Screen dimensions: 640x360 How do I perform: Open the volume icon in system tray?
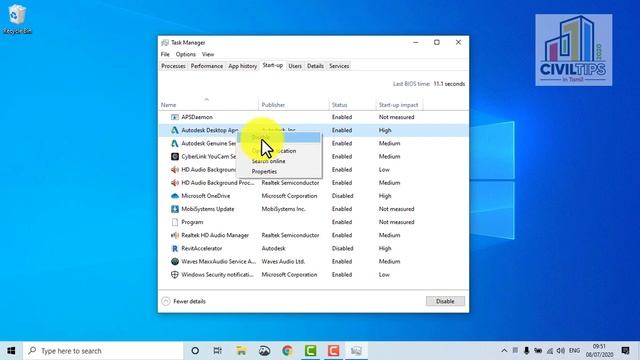[561, 351]
